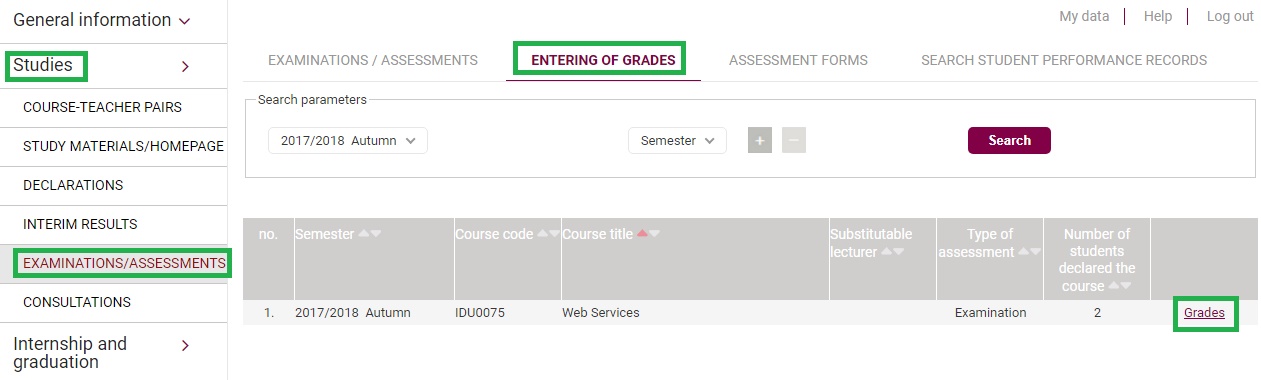Sort by Course title column arrows

point(648,234)
